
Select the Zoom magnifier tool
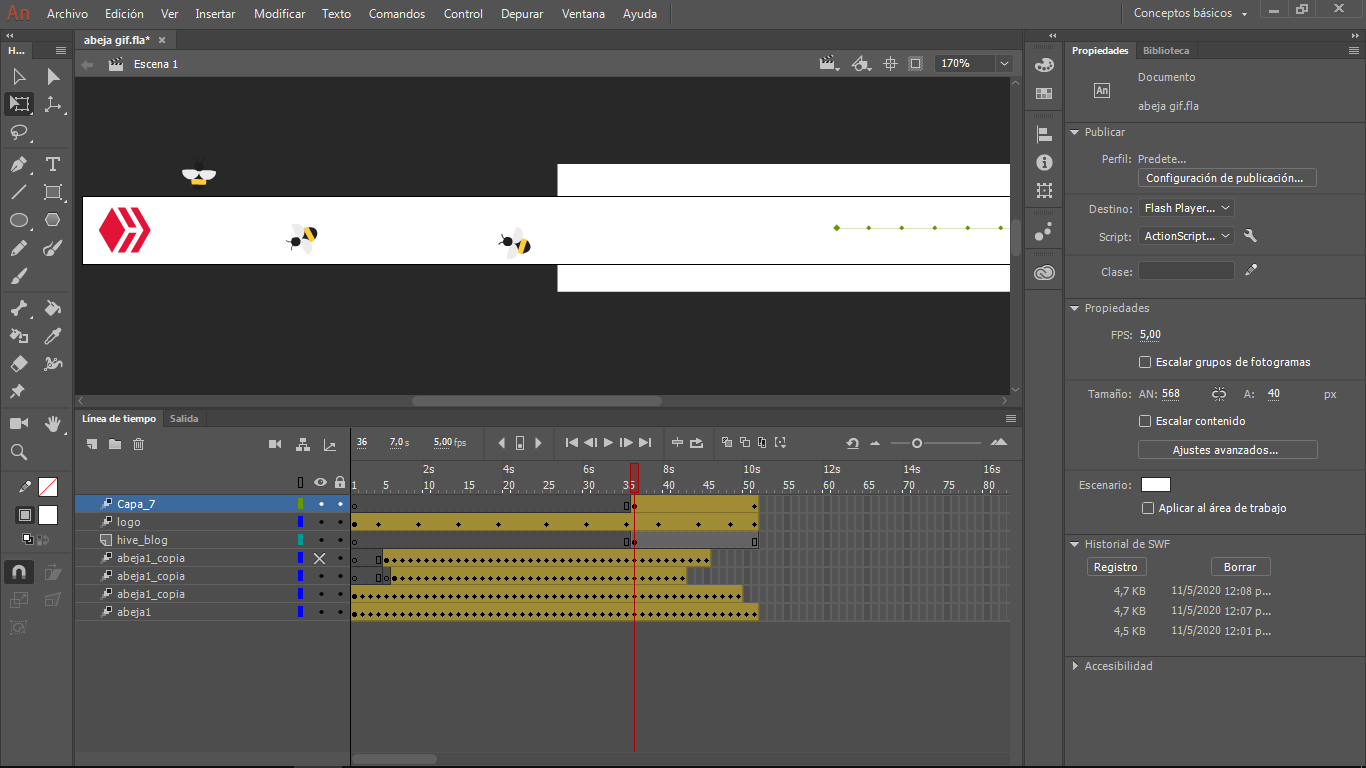pyautogui.click(x=19, y=452)
